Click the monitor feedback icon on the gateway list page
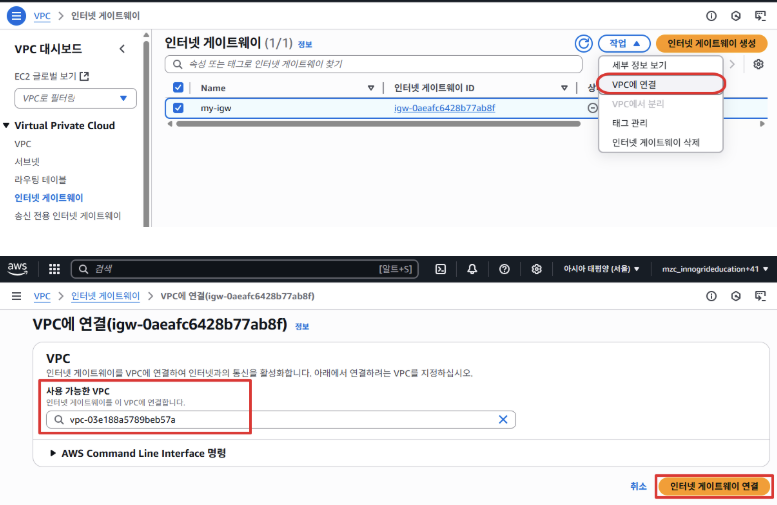This screenshot has height=505, width=777. coord(760,16)
